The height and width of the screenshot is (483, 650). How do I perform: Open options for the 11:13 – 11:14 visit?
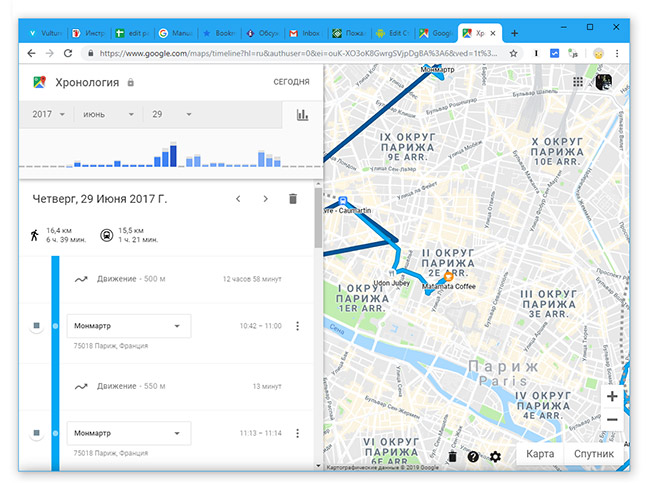point(297,433)
